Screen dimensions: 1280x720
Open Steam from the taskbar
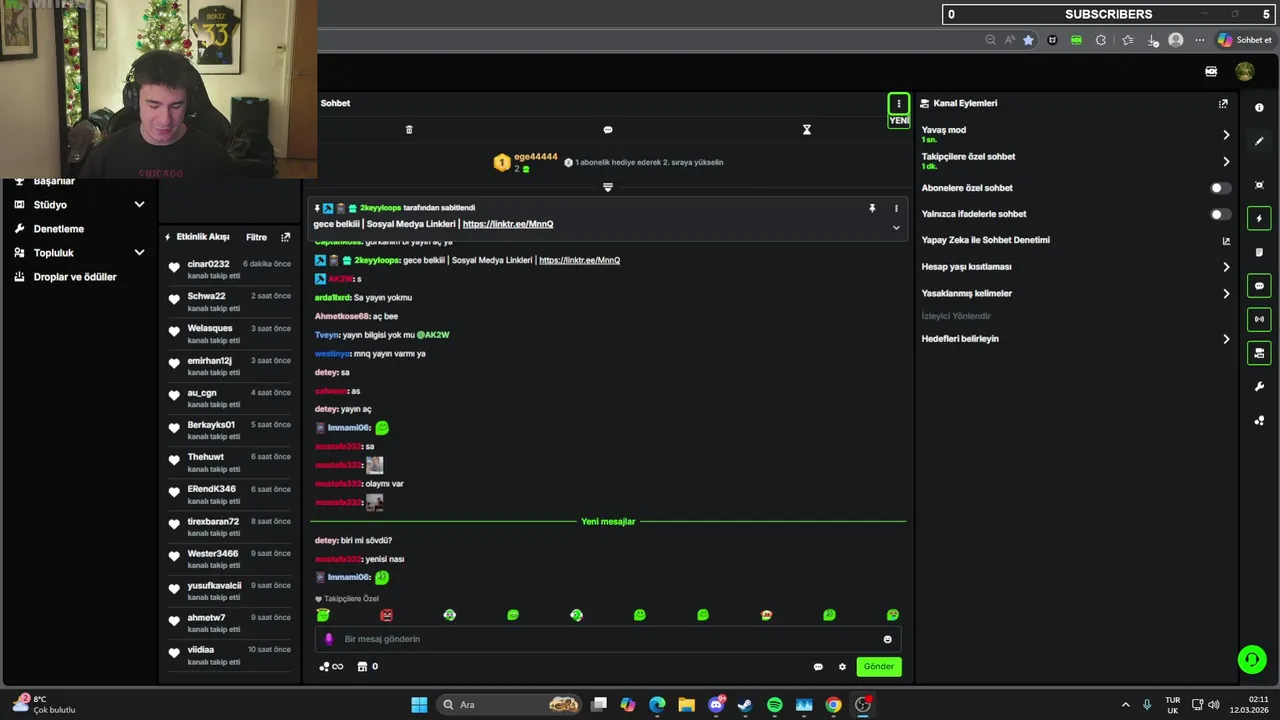pos(745,705)
